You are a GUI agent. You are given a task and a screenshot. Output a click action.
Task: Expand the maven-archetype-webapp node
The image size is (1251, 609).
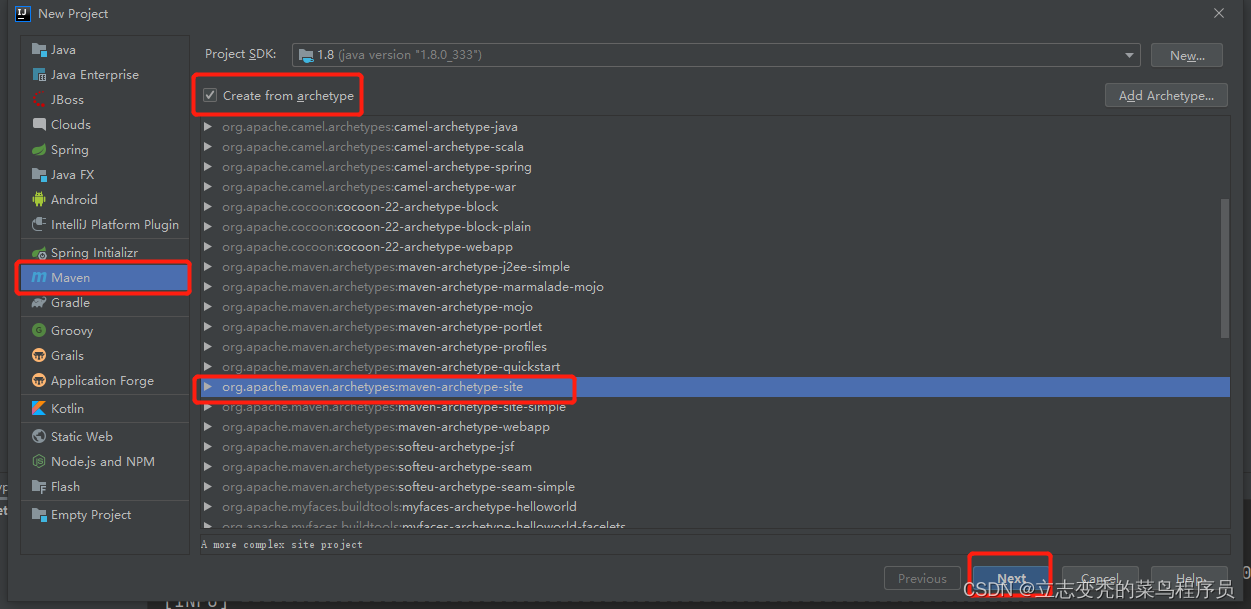pos(208,427)
